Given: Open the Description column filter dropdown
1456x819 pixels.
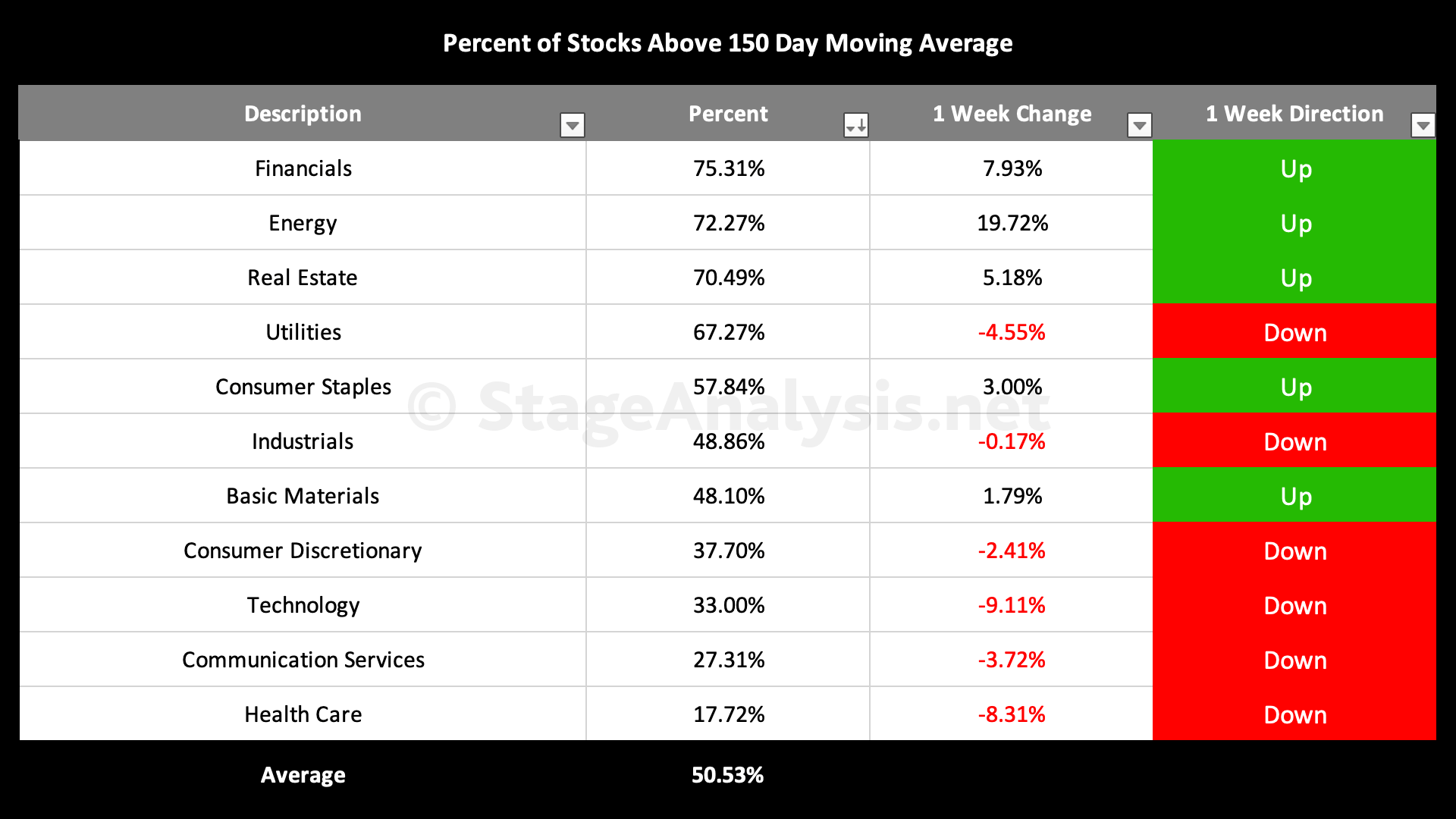Looking at the screenshot, I should pyautogui.click(x=573, y=124).
